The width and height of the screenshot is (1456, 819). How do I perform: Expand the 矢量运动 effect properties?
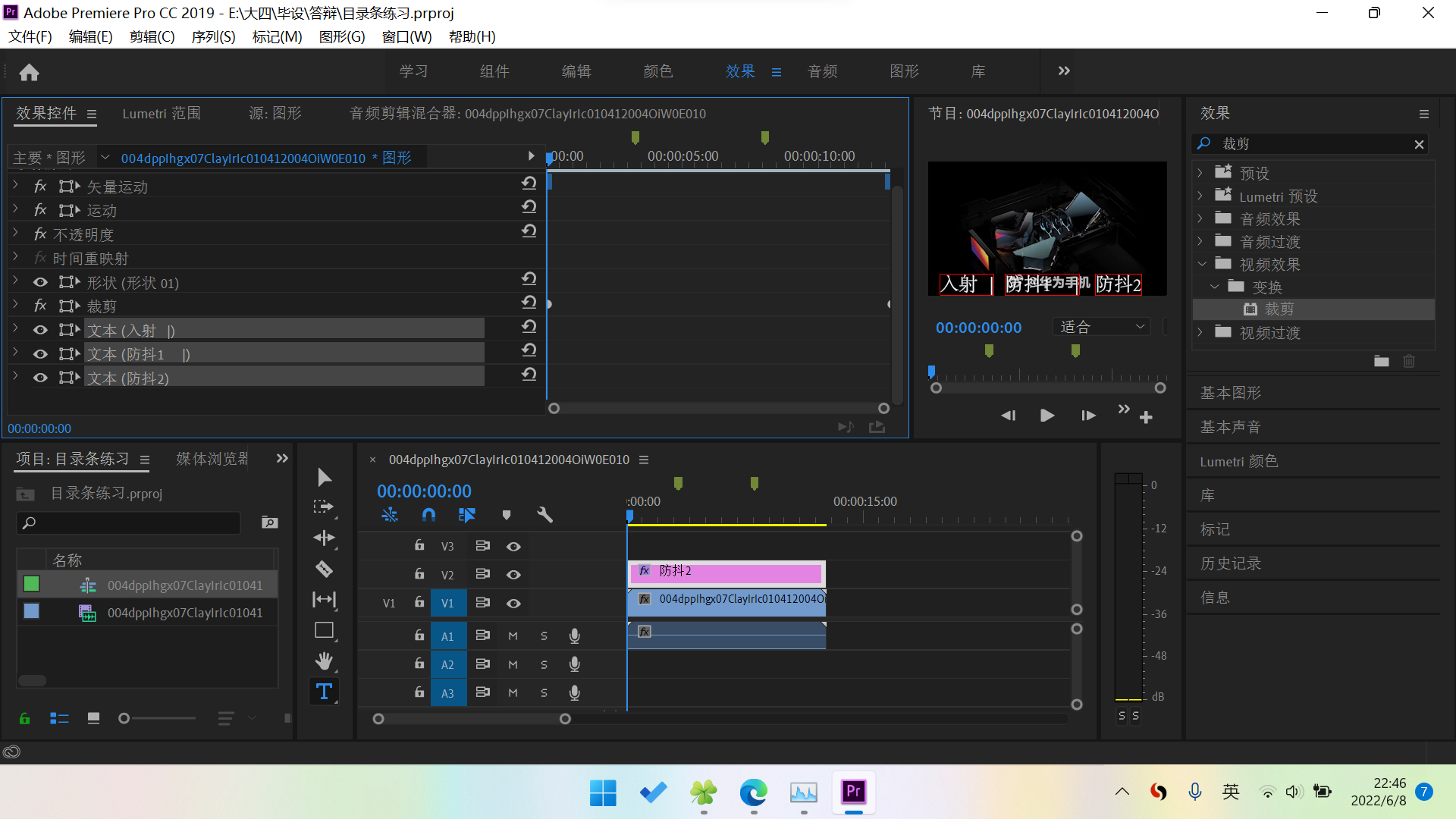coord(15,185)
